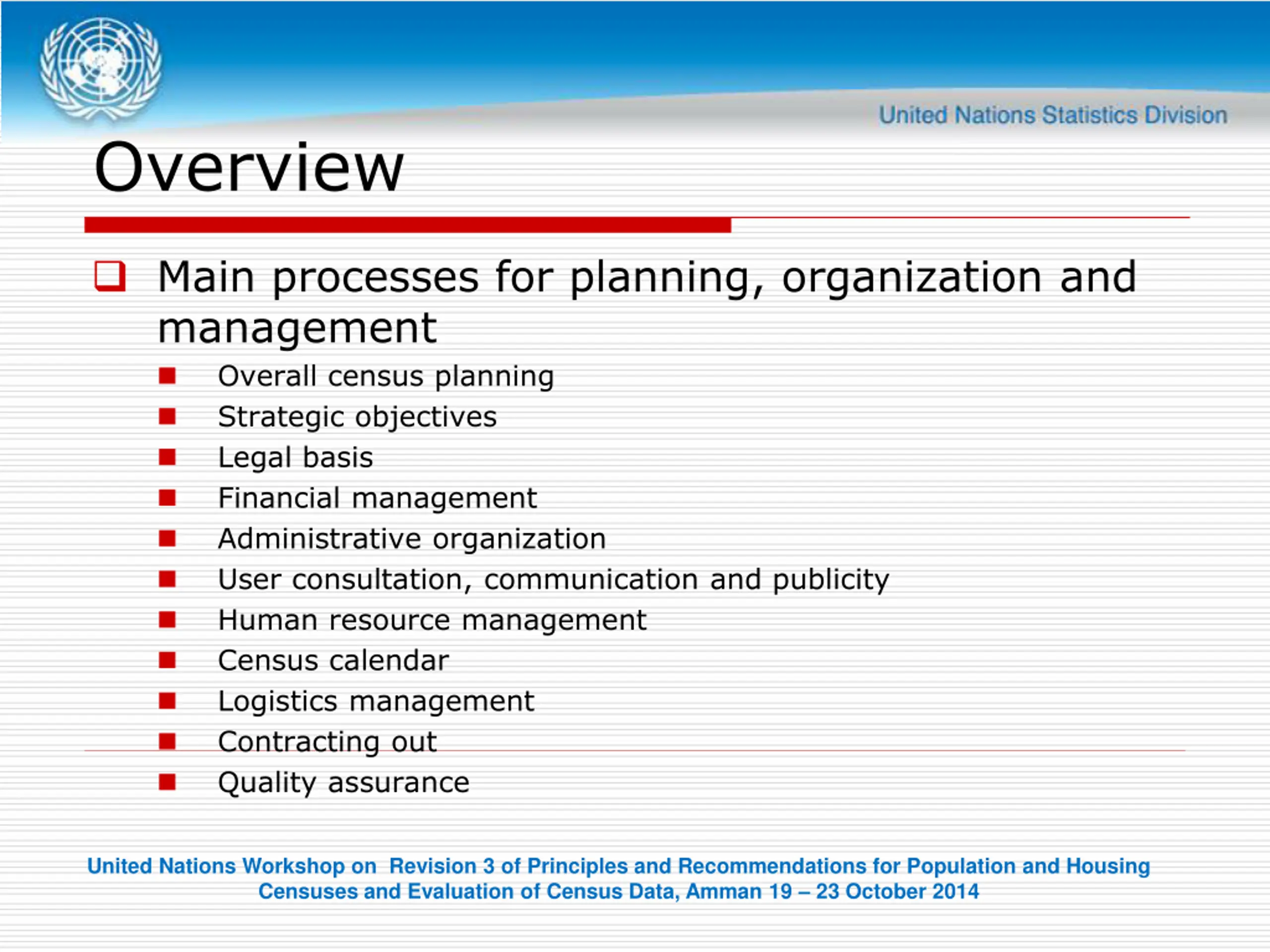Click the hollow red square bullet beside Main processes

110,277
